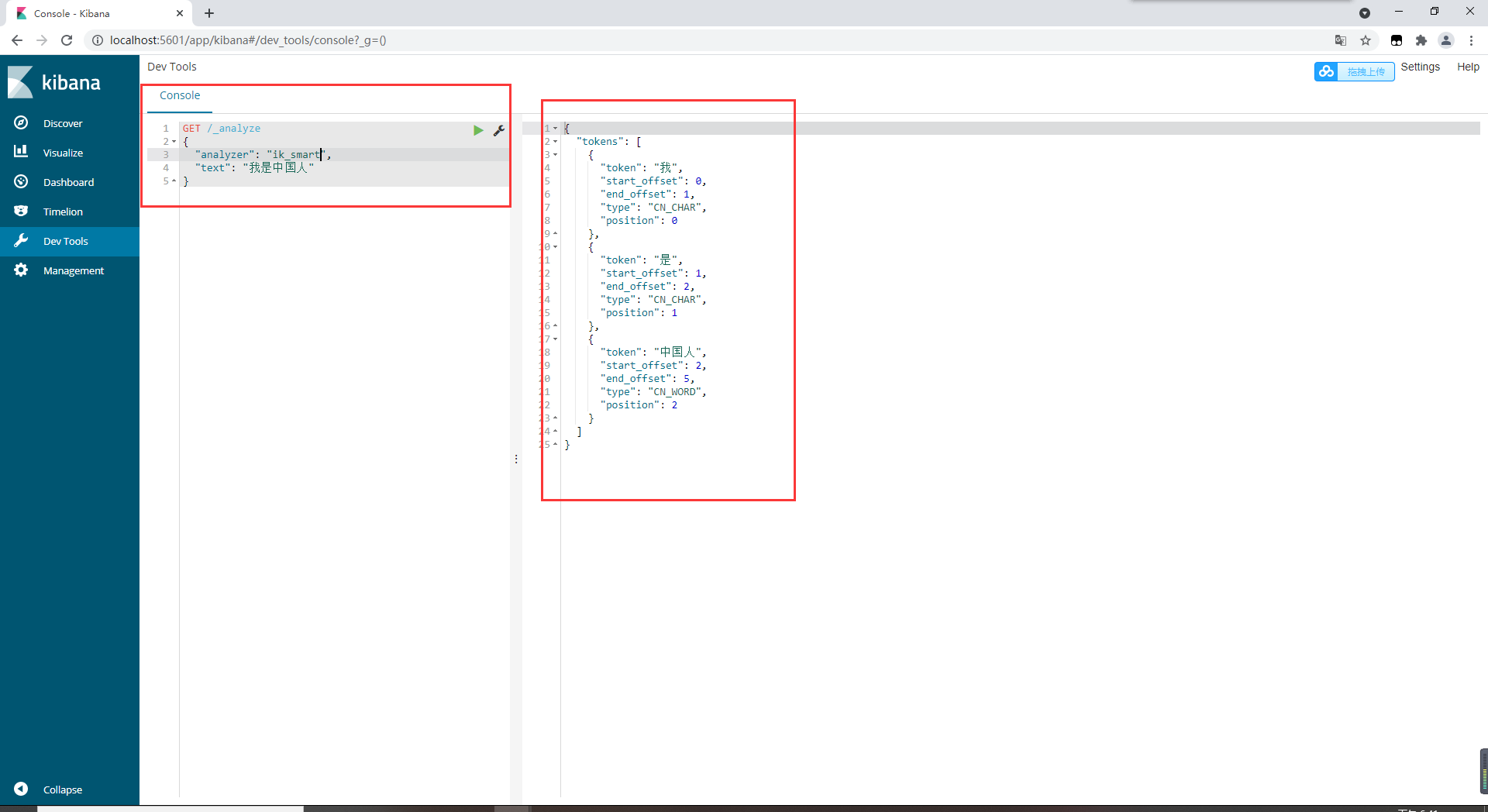Viewport: 1488px width, 812px height.
Task: Collapse the tokens array fold arrow
Action: tap(556, 142)
